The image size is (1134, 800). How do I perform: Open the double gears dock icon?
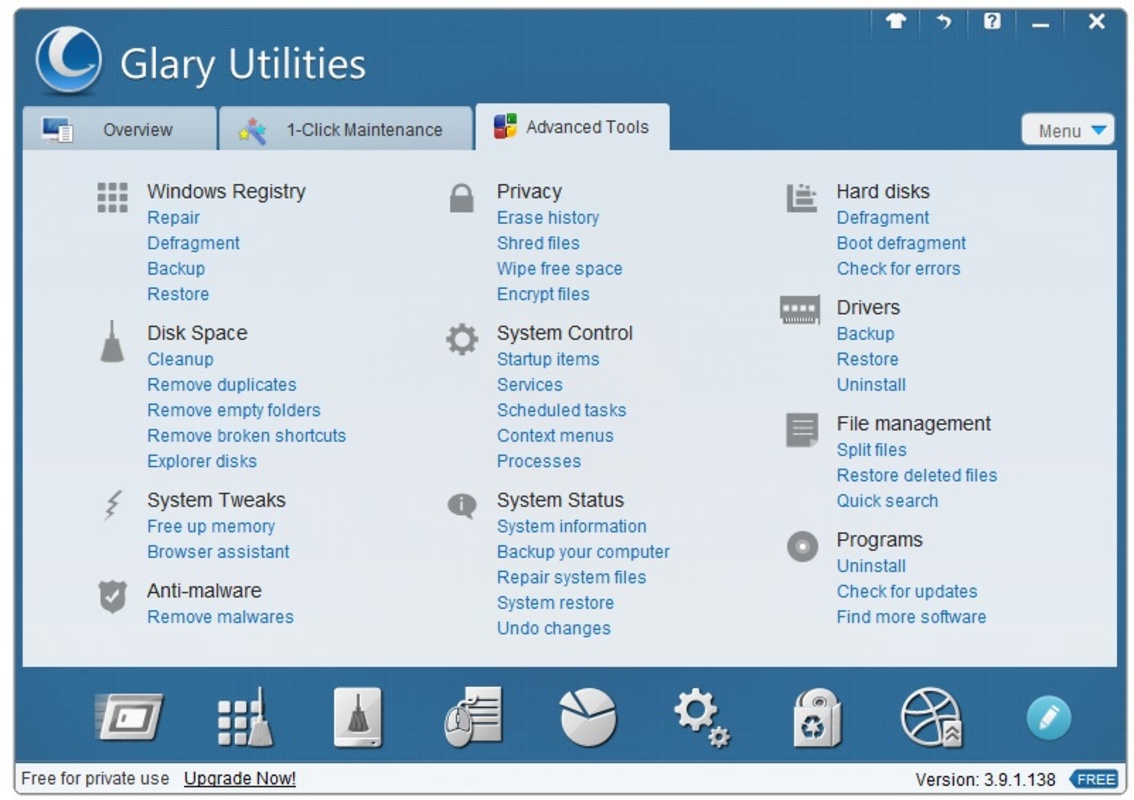tap(701, 717)
